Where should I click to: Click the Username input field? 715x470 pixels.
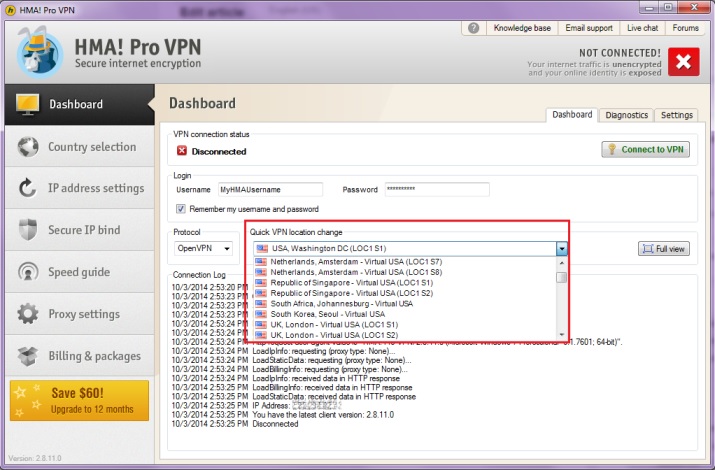pyautogui.click(x=270, y=190)
